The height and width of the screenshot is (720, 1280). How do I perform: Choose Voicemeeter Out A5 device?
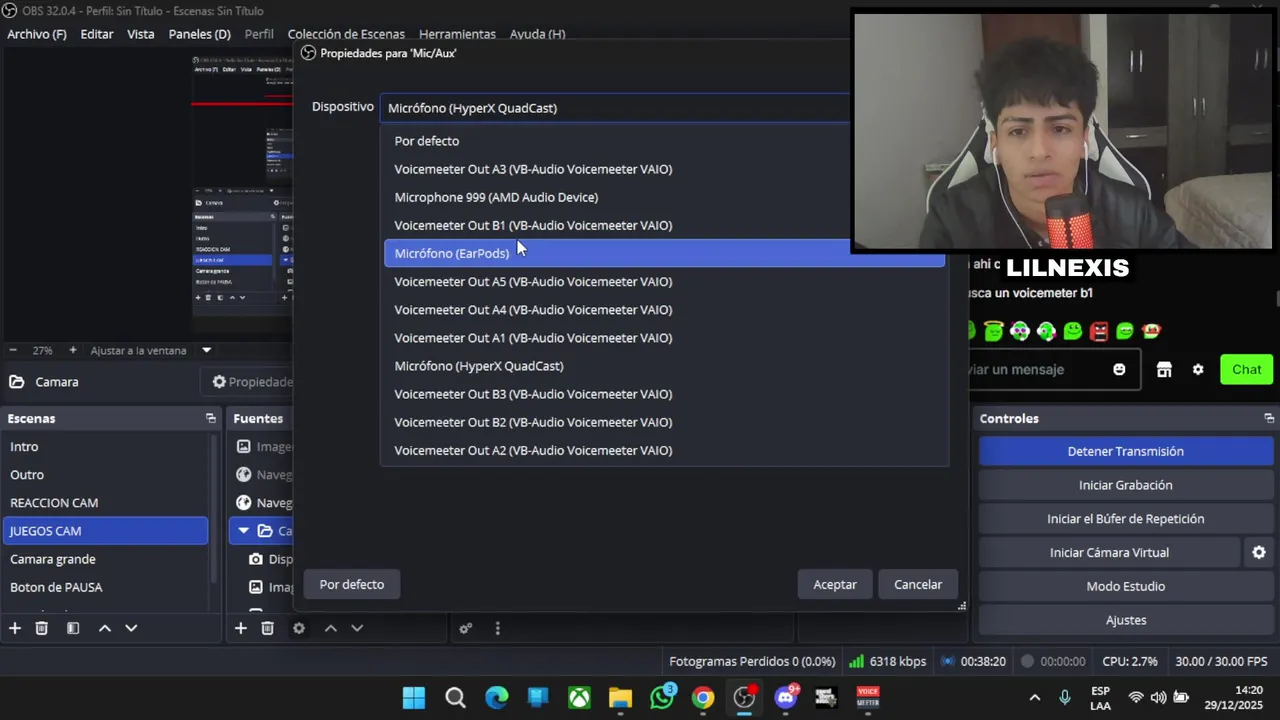tap(665, 281)
